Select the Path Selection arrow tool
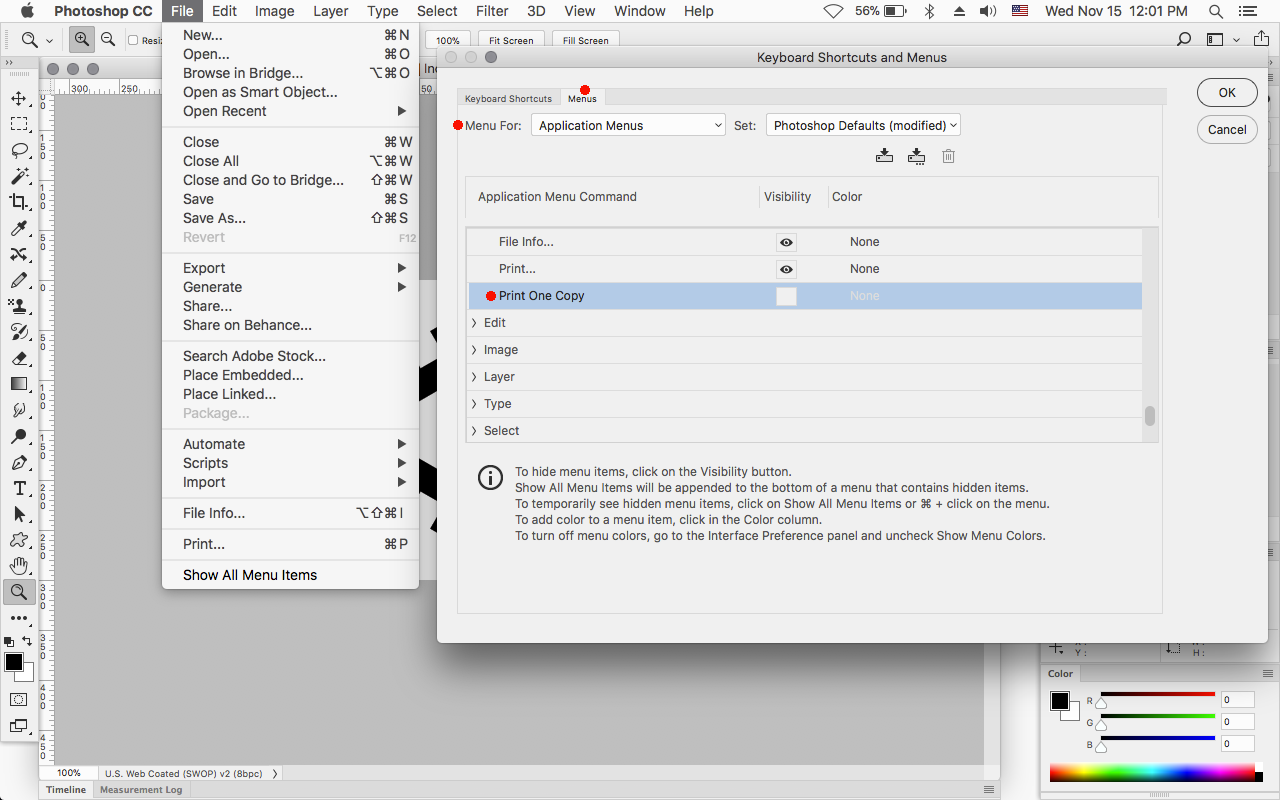 [x=18, y=514]
